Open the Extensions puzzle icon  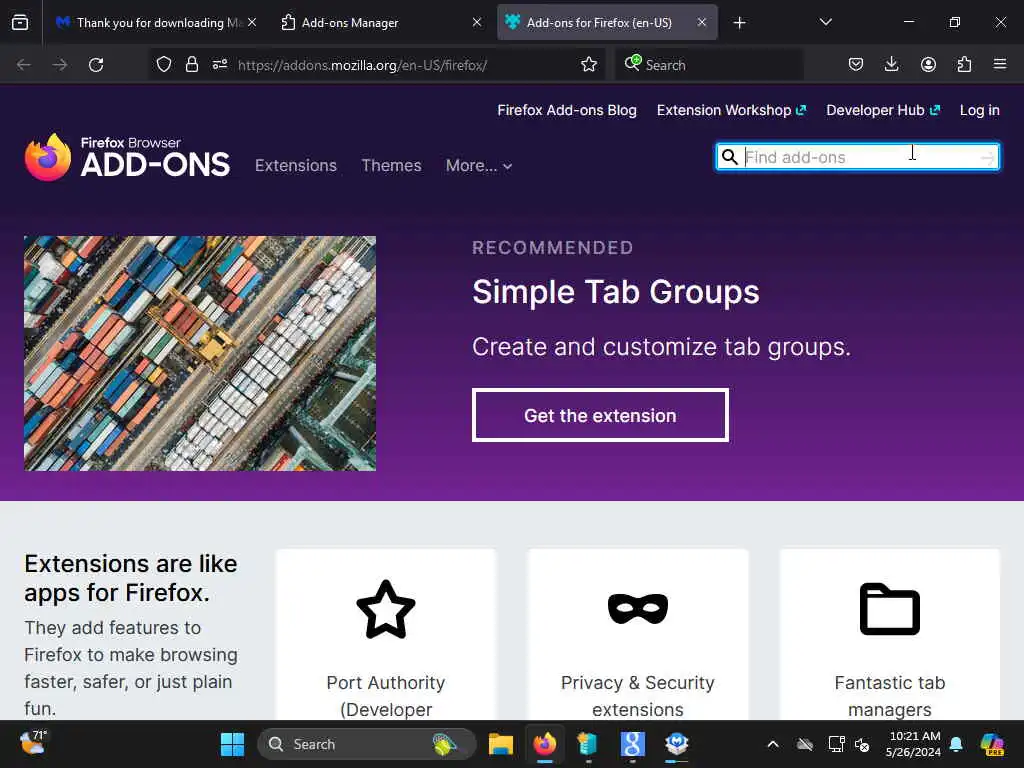(x=964, y=64)
